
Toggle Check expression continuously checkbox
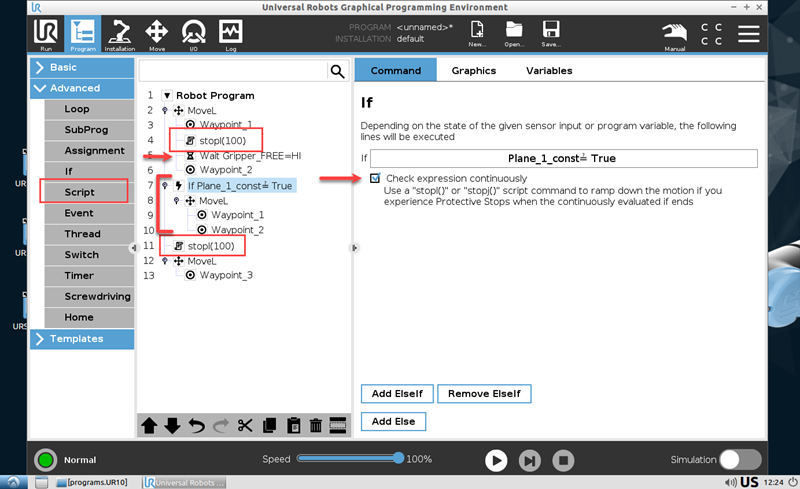375,178
